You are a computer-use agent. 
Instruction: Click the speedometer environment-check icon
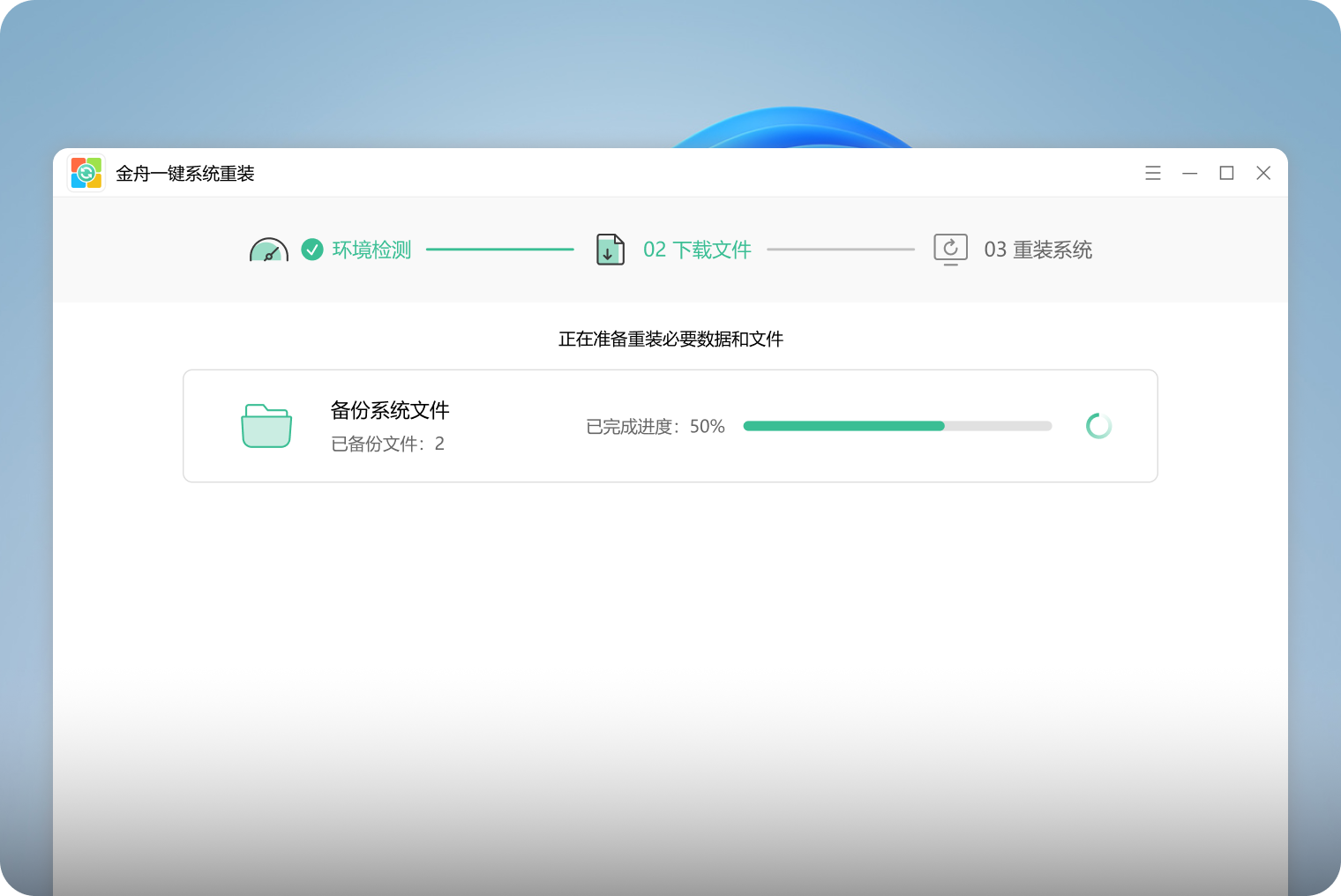point(269,250)
